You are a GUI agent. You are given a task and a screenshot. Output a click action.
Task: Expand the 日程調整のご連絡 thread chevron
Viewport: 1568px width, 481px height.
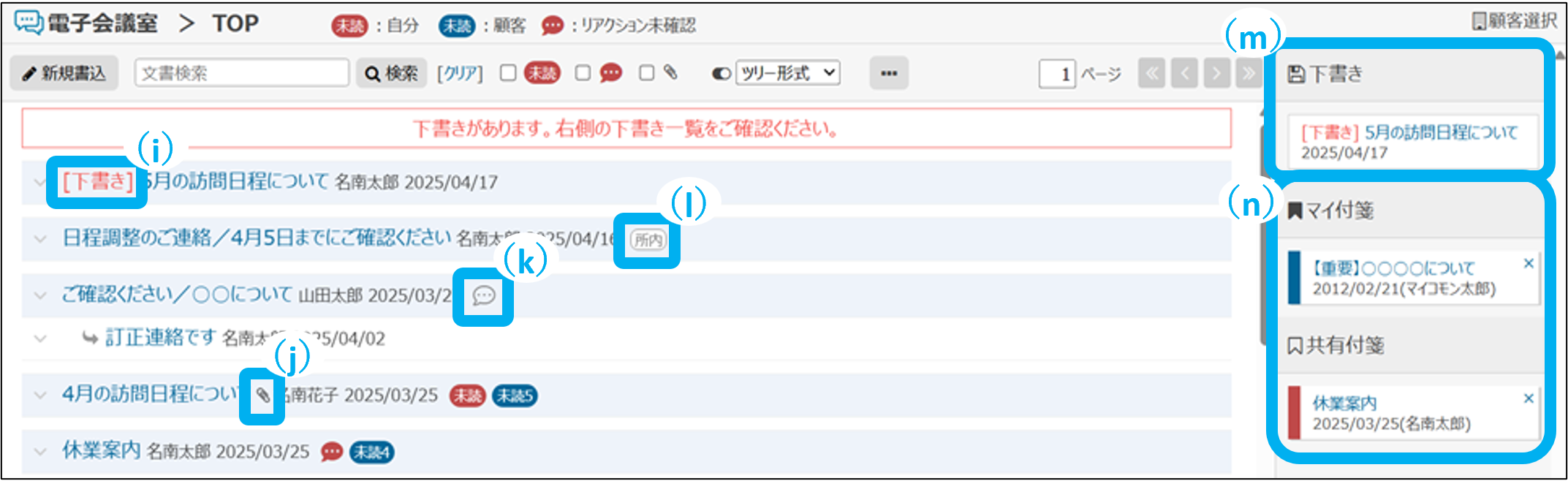(x=40, y=239)
